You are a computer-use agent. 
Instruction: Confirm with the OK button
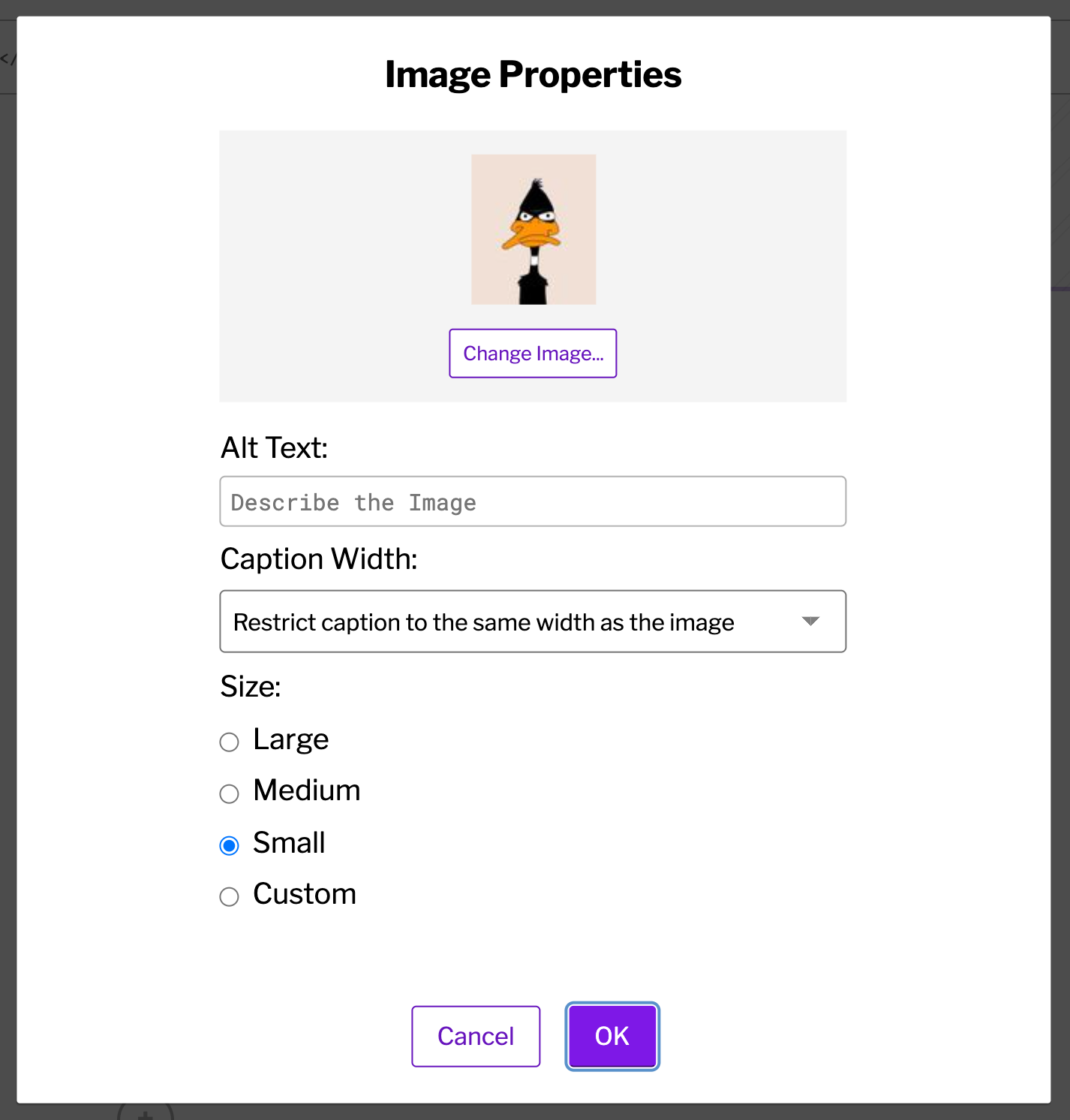pyautogui.click(x=612, y=1036)
